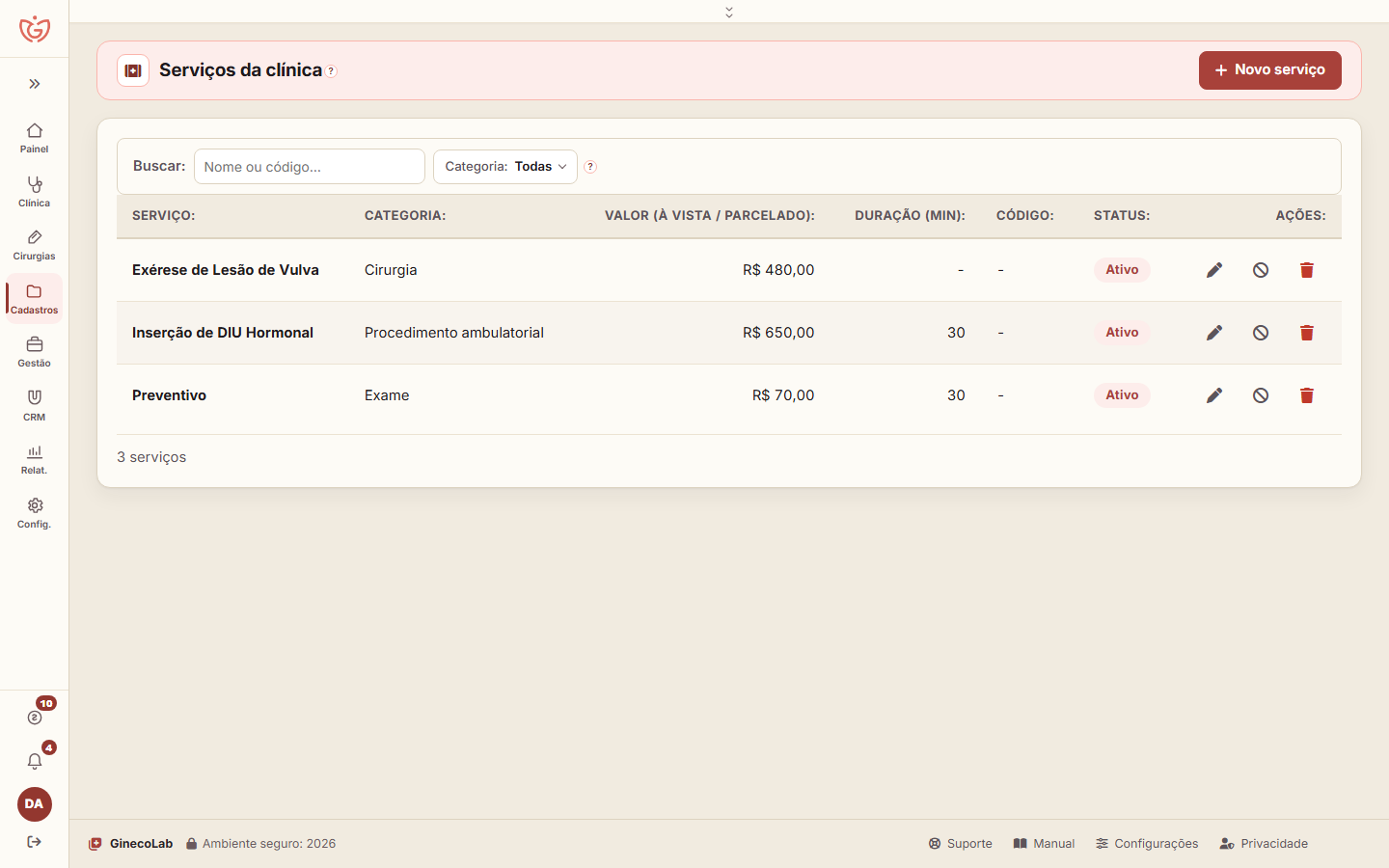Expand the sidebar with the double chevron
The height and width of the screenshot is (868, 1389).
point(35,84)
